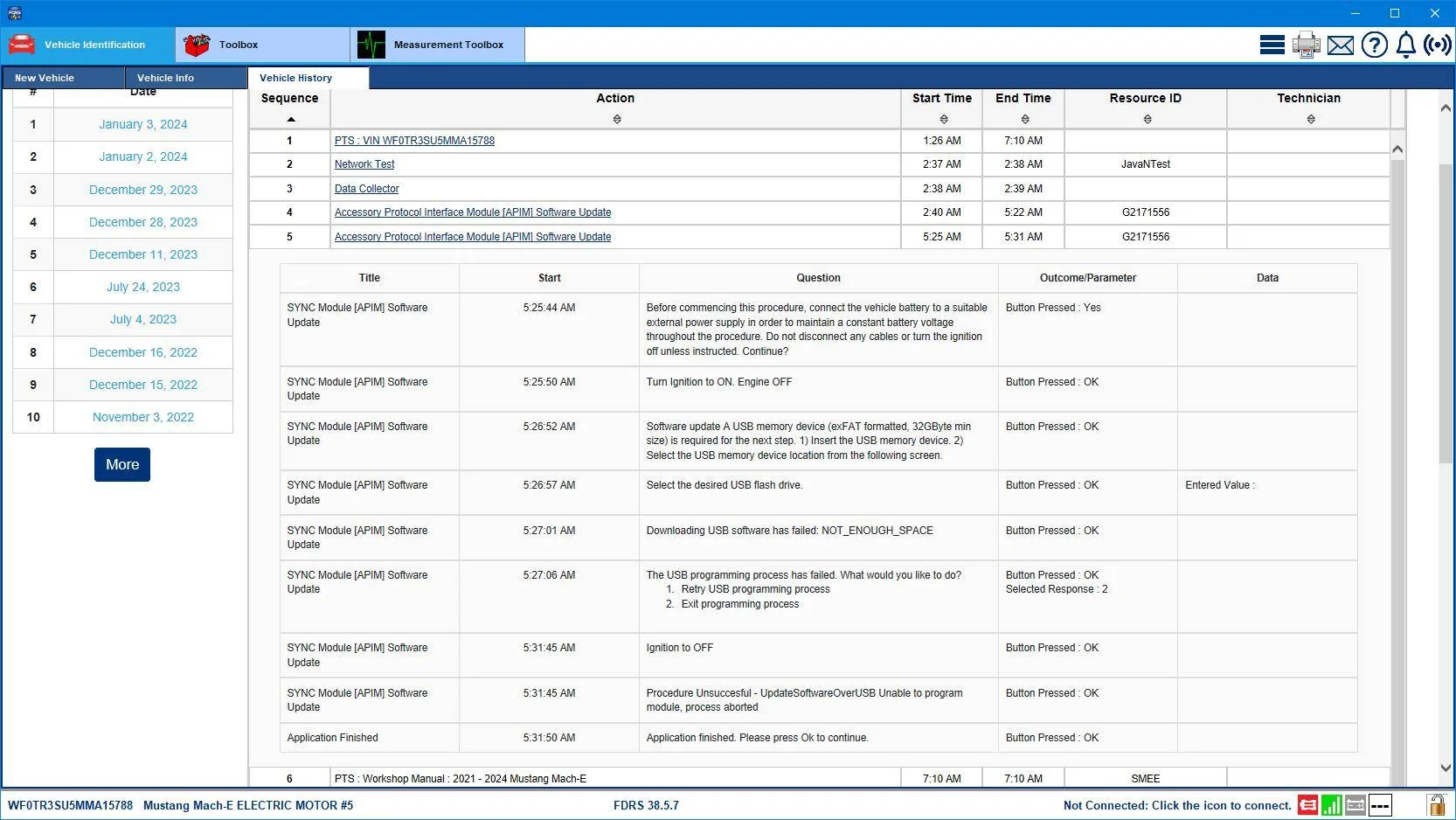Click the wireless connection icon
The height and width of the screenshot is (820, 1456).
point(1438,45)
